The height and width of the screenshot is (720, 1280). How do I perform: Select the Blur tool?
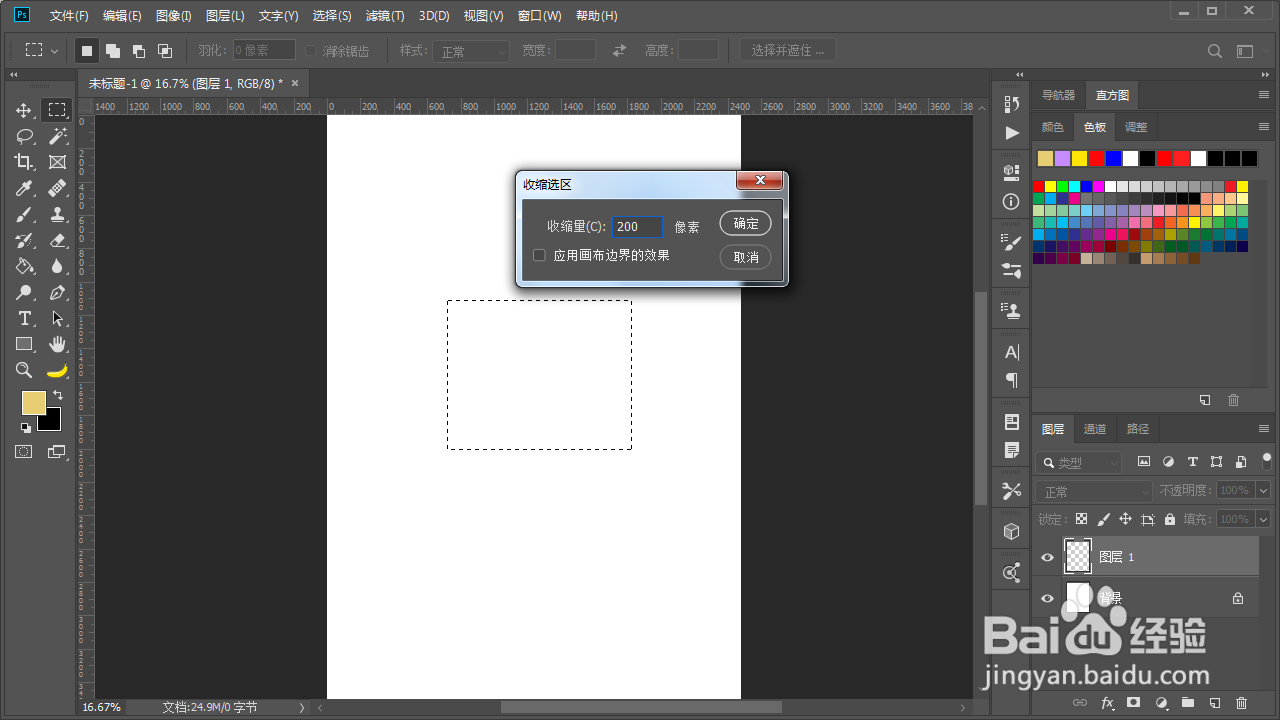point(57,266)
